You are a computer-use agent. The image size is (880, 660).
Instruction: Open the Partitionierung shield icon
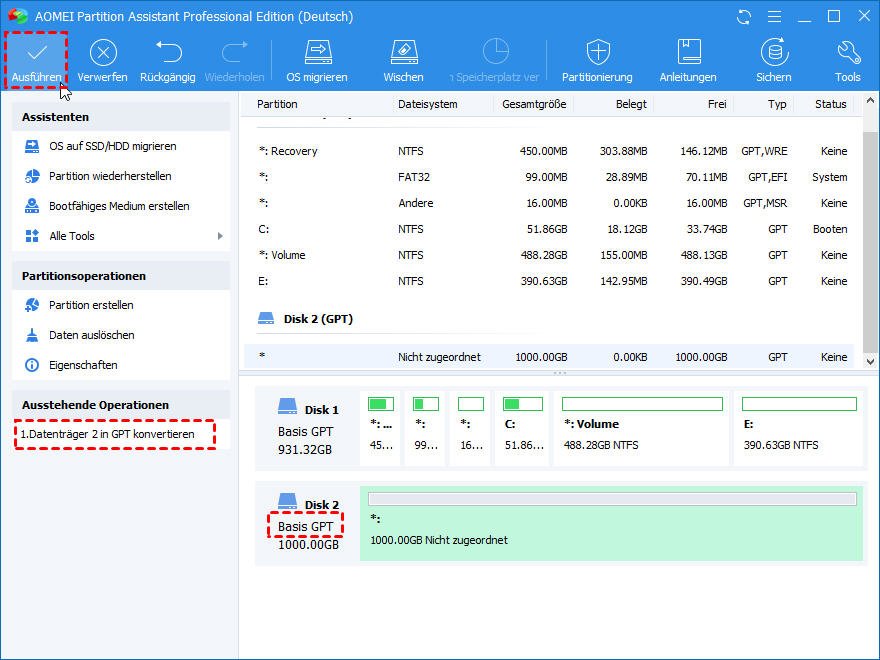point(597,53)
